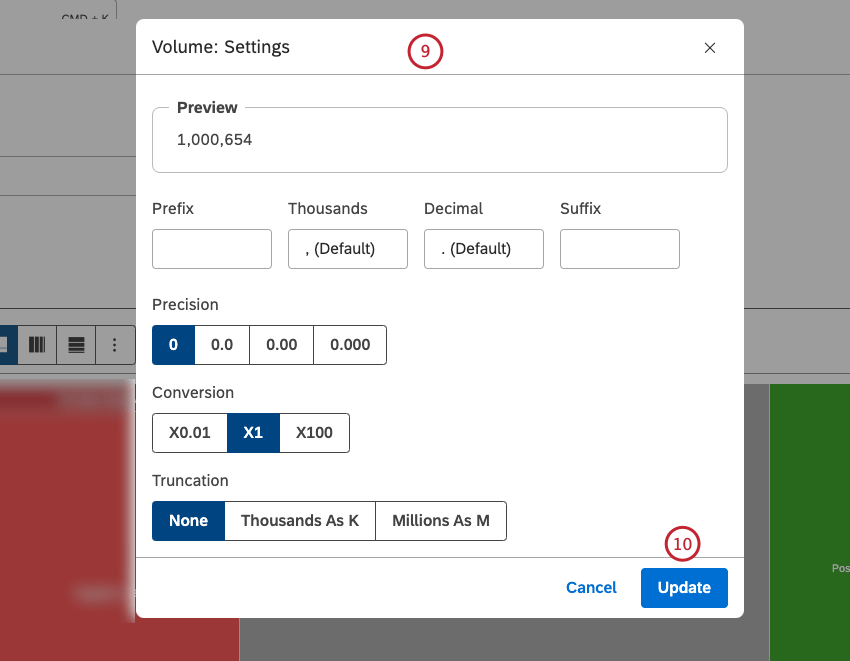Close the Volume Settings dialog
Image resolution: width=850 pixels, height=661 pixels.
pyautogui.click(x=710, y=47)
